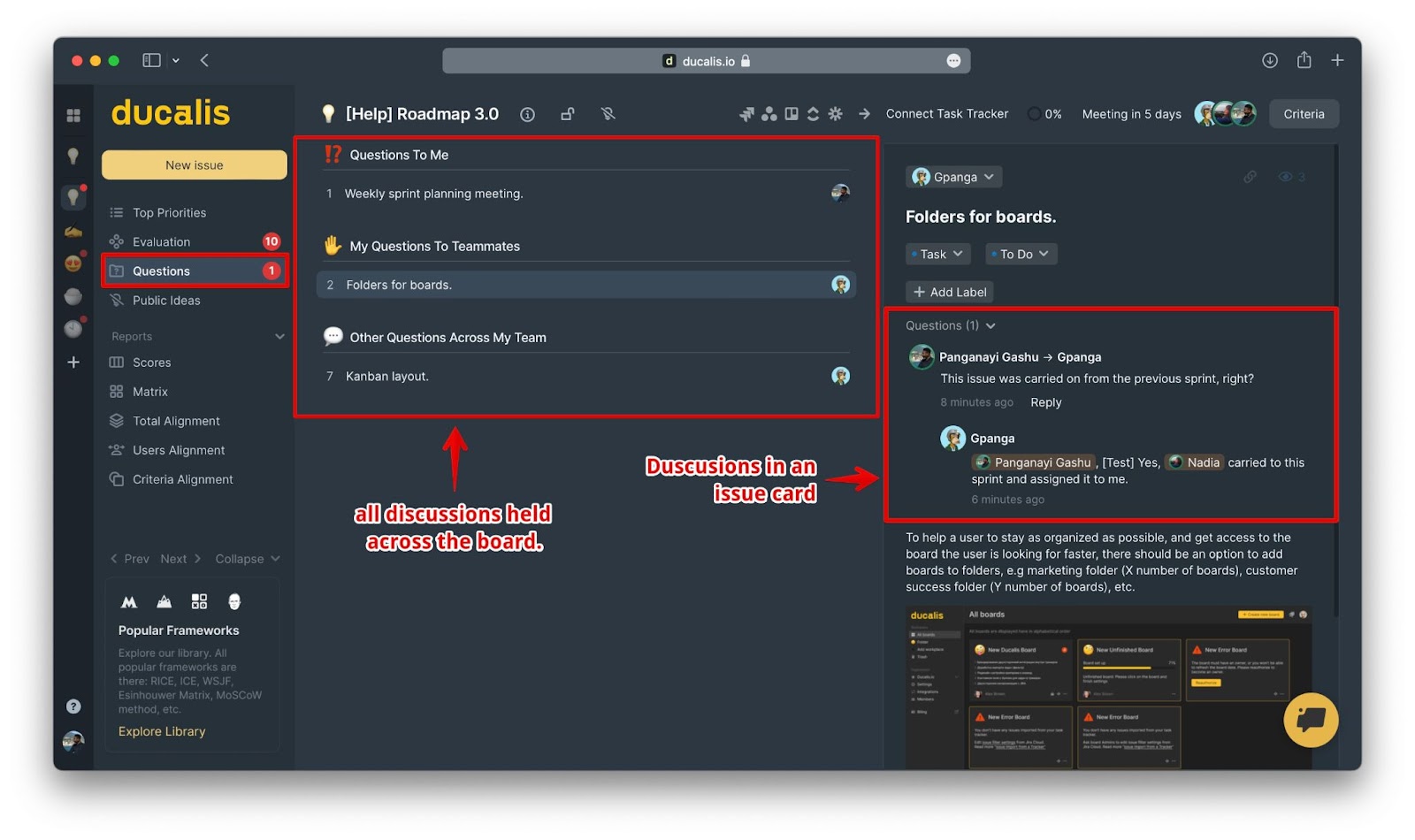Open the chat support bubble
The height and width of the screenshot is (840, 1415).
coord(1311,720)
